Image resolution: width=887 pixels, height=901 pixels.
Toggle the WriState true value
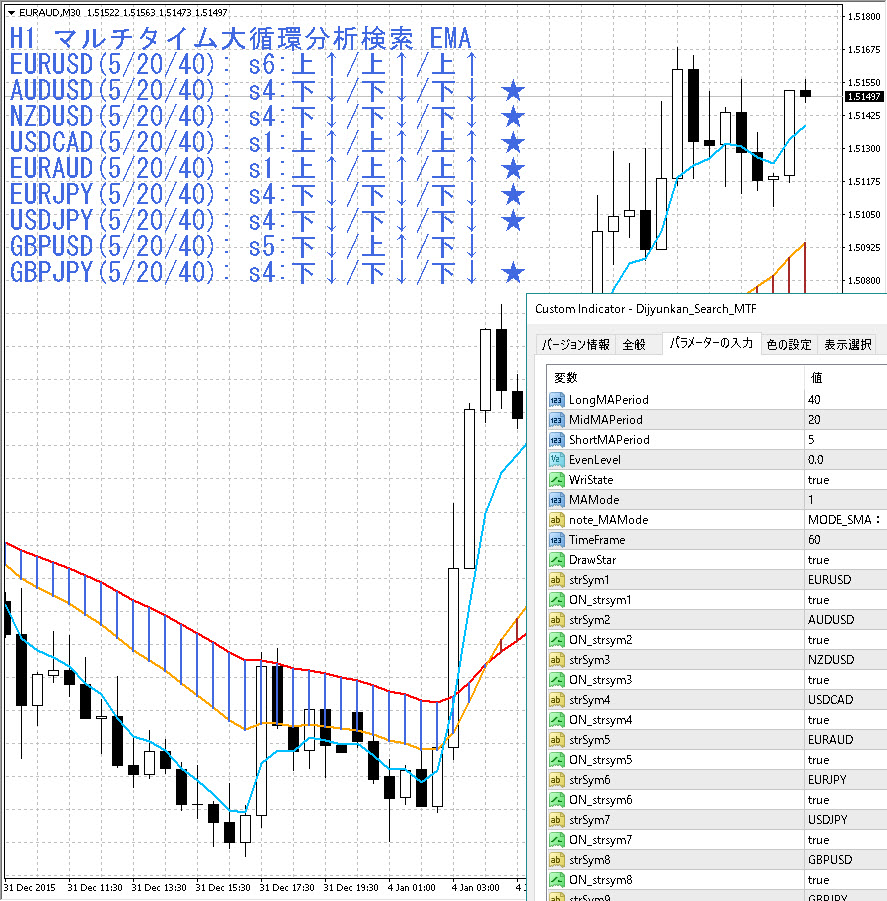pos(818,480)
